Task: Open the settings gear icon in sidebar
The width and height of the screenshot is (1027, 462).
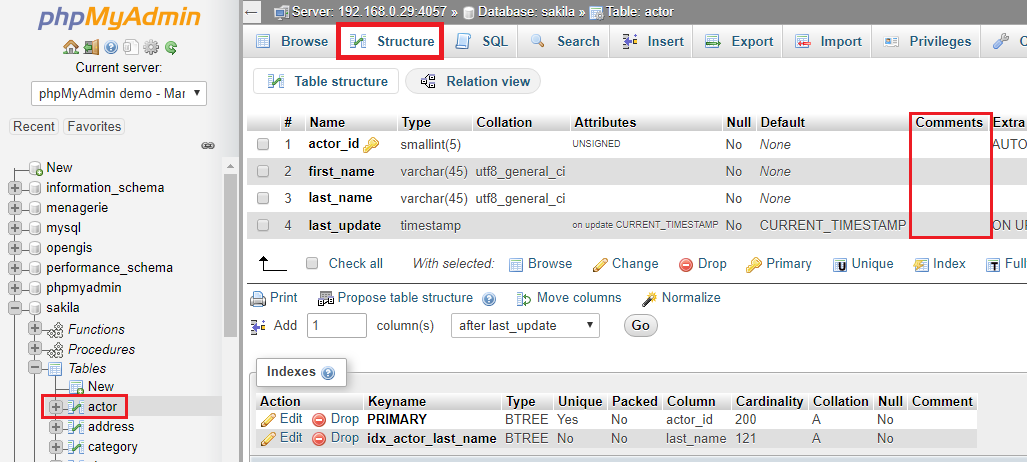Action: click(151, 47)
